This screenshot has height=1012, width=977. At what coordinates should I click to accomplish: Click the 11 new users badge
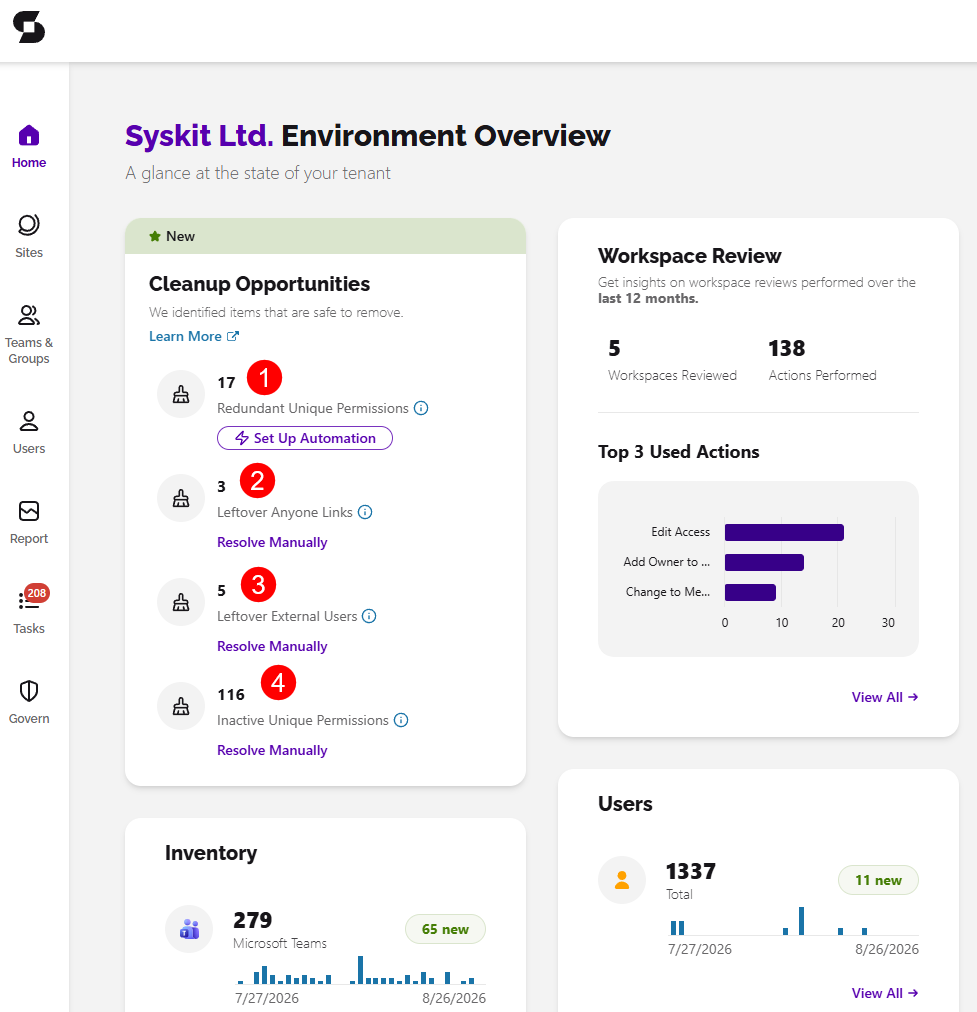[x=878, y=880]
